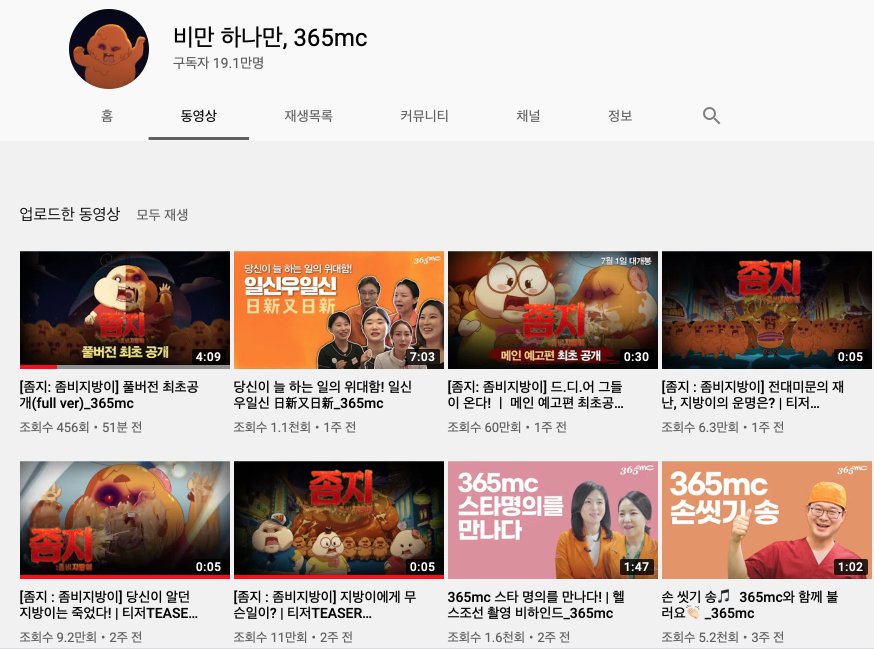Open the 일신우일신 video thumbnail
This screenshot has height=649, width=874.
339,309
